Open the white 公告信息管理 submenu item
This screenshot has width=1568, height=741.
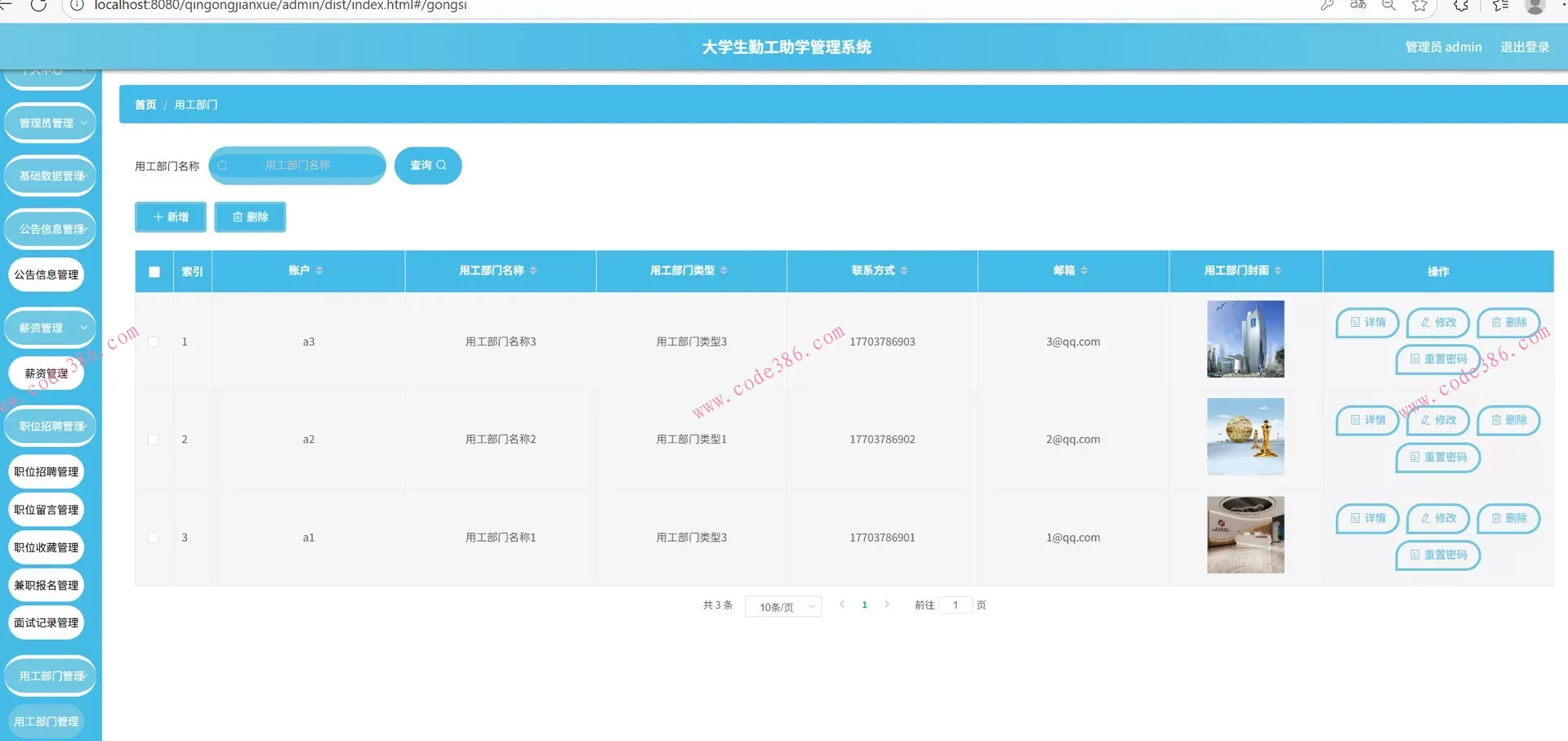[47, 275]
